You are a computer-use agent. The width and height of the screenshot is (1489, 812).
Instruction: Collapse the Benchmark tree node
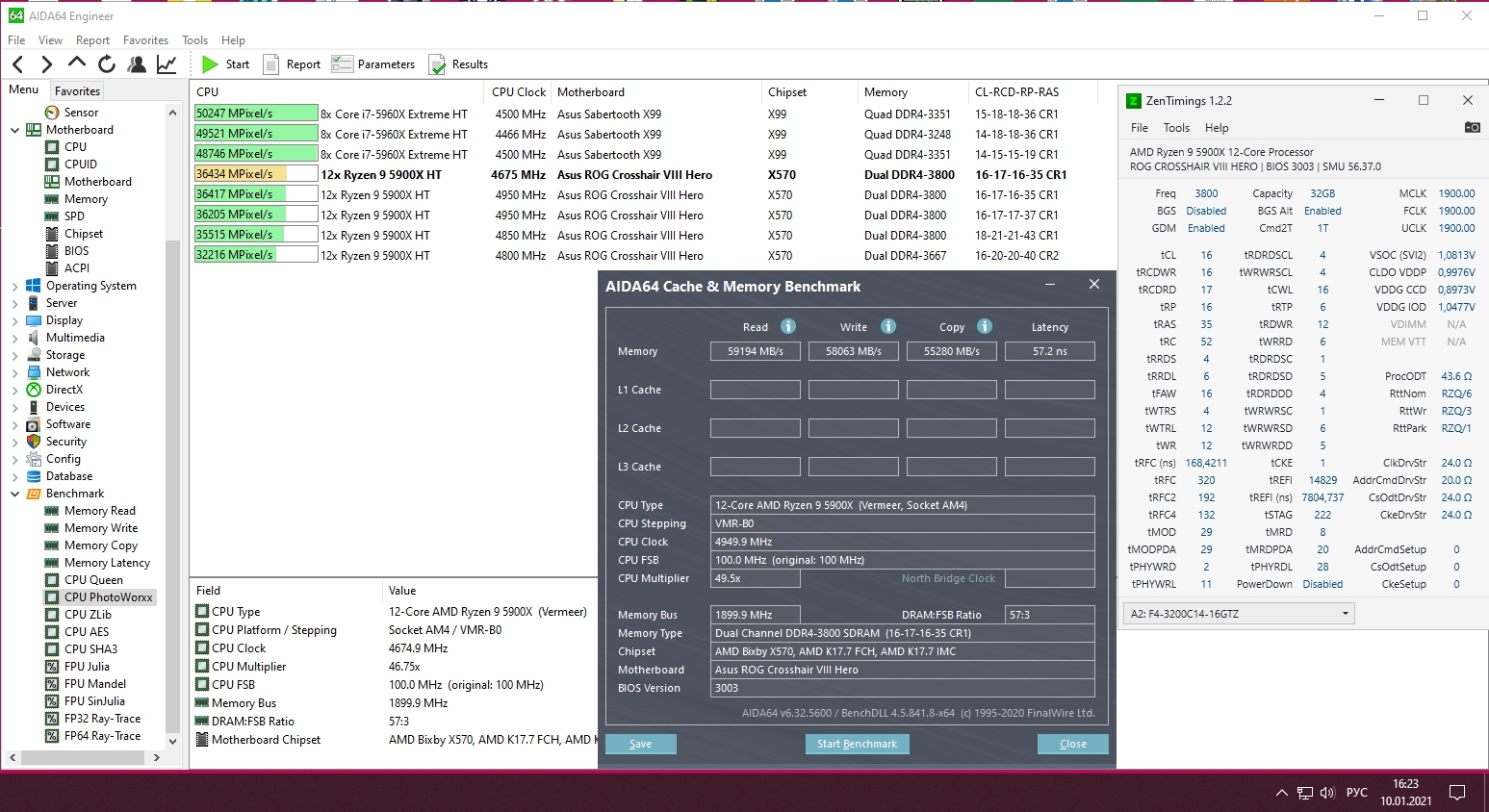[14, 494]
